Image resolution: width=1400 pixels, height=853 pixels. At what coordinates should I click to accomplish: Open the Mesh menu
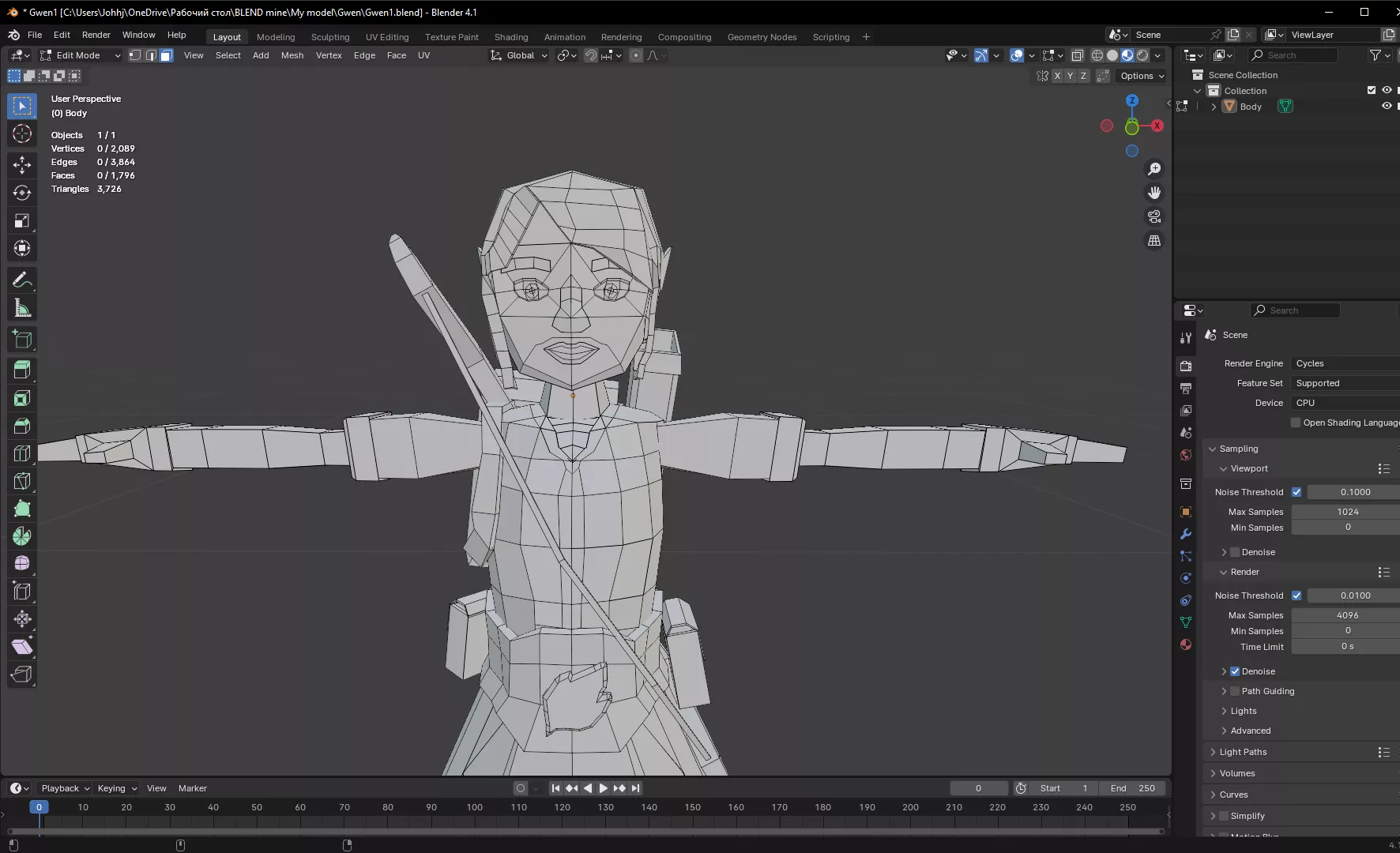point(292,55)
